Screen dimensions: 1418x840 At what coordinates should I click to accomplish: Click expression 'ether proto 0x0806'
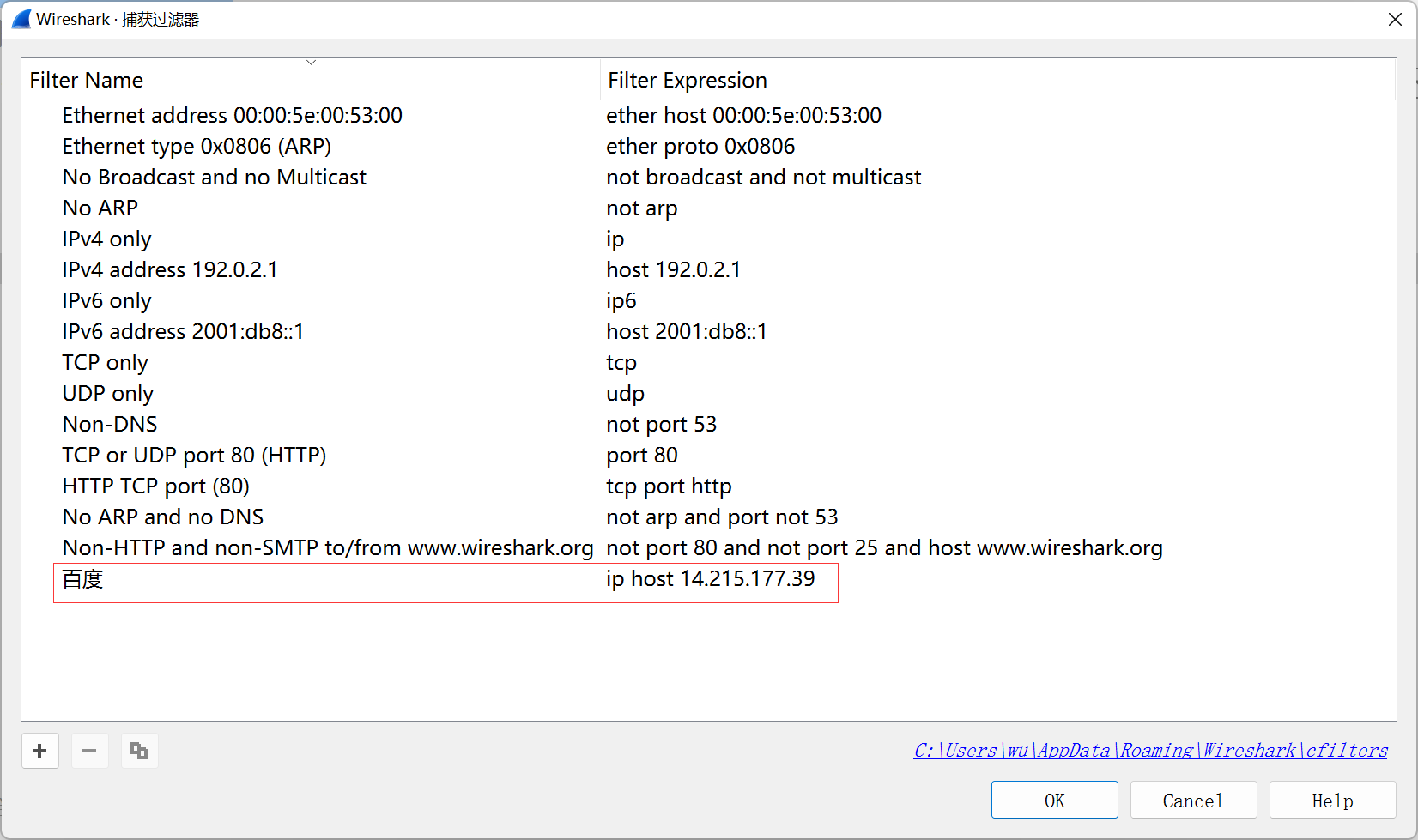pos(700,147)
